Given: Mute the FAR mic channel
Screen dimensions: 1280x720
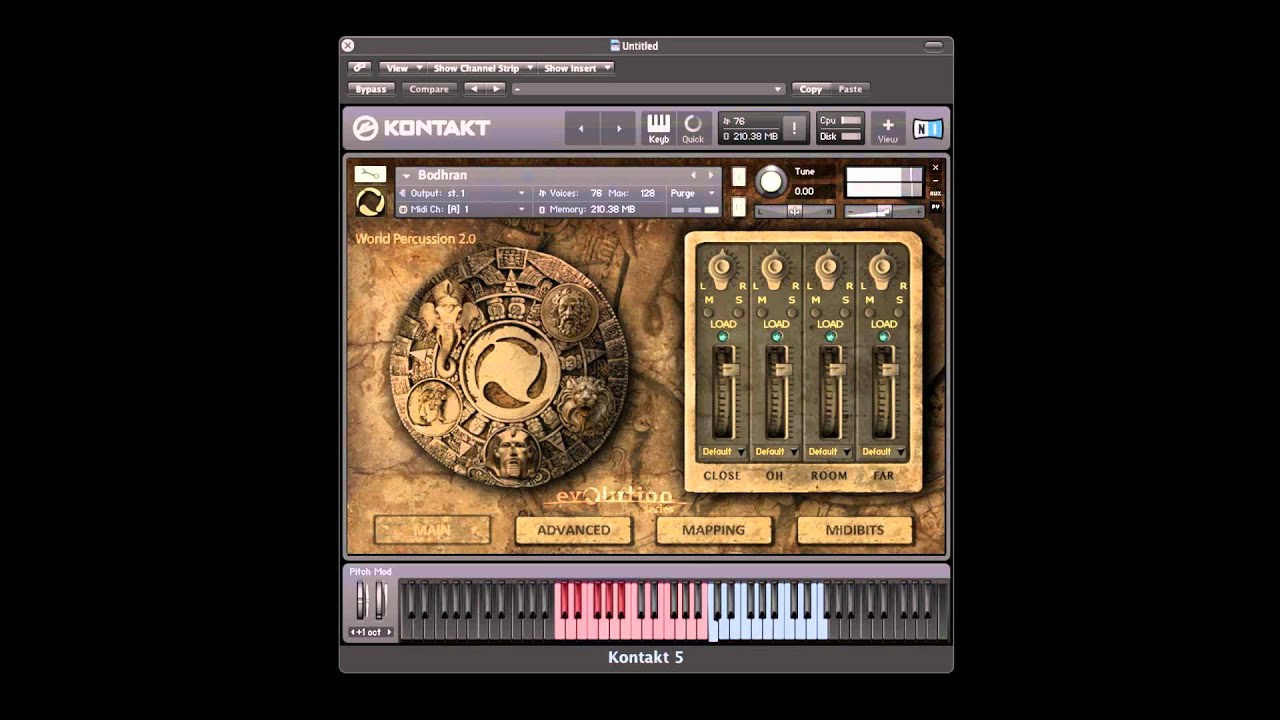Looking at the screenshot, I should tap(869, 312).
